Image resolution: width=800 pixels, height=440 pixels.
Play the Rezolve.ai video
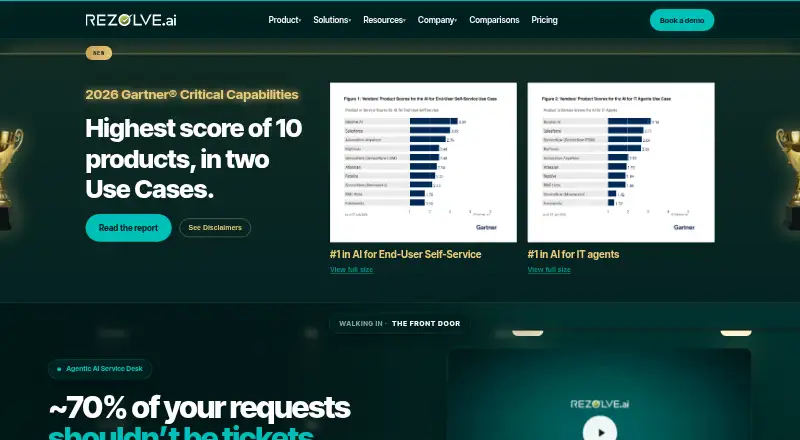tap(600, 432)
